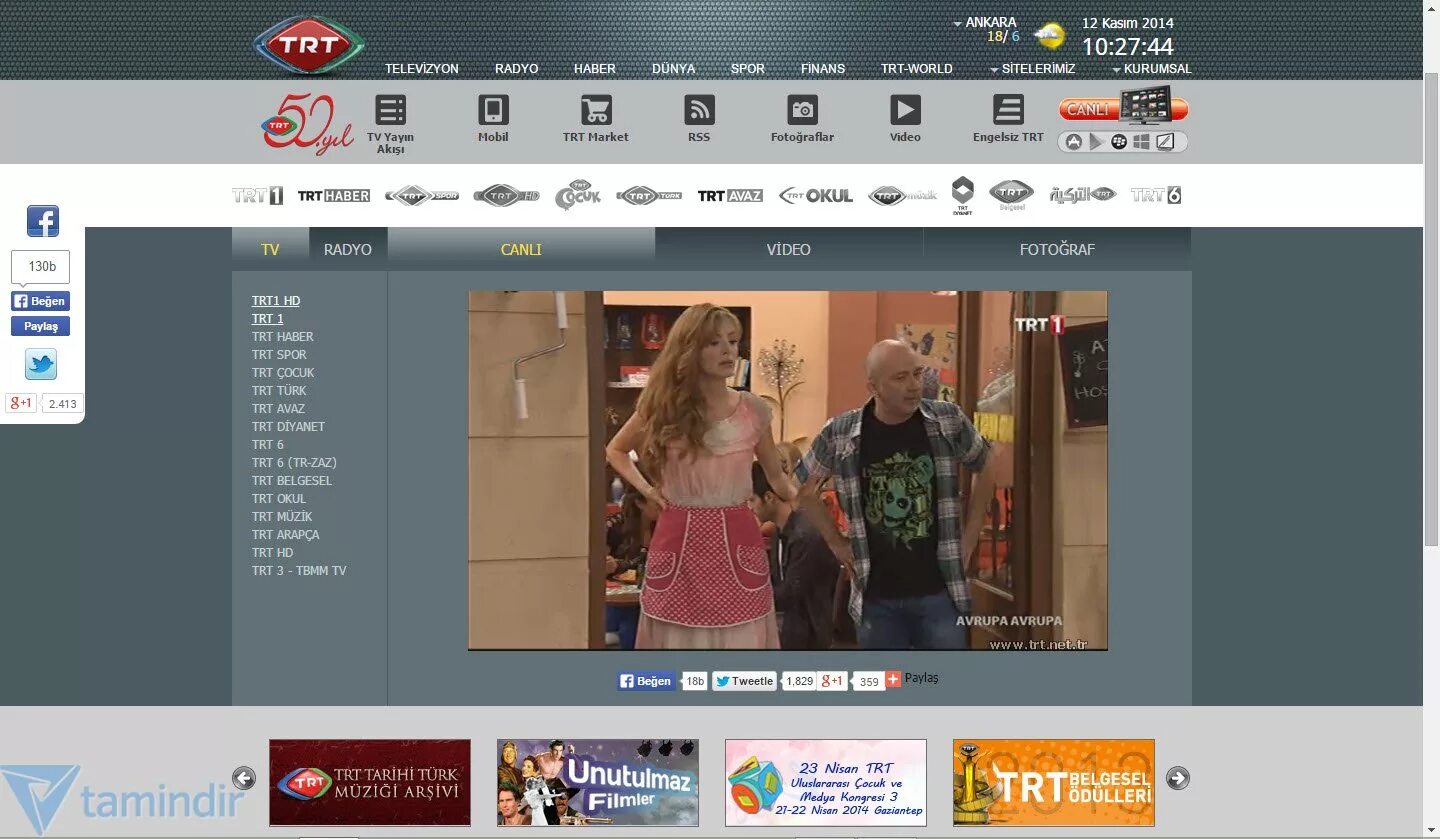Open the Fotoğraflar camera icon
This screenshot has width=1440, height=839.
click(802, 110)
